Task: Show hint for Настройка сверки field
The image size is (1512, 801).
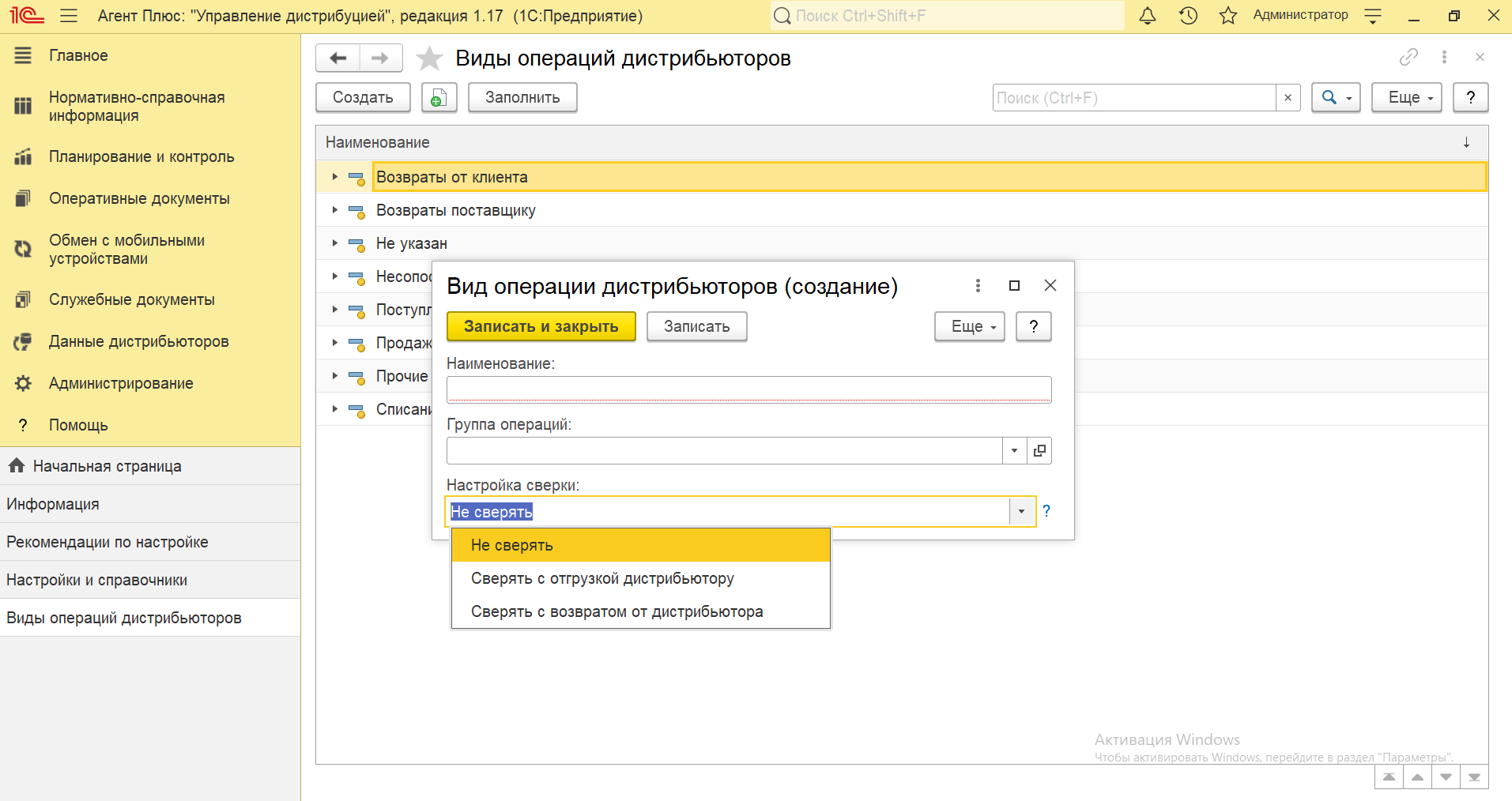Action: click(1046, 511)
